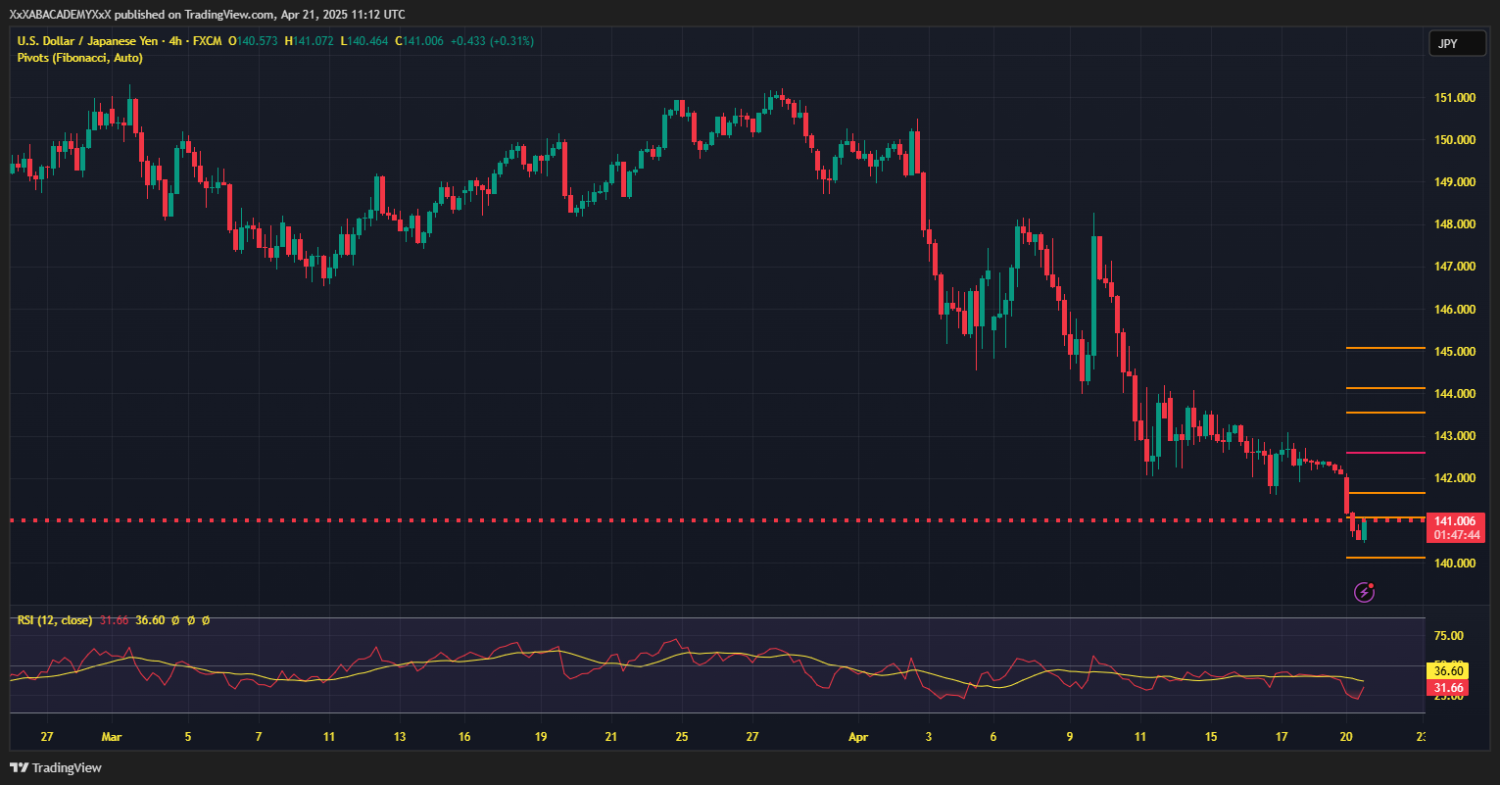
Task: Select the Pivots (Fibonacci, Auto) indicator label
Action: click(80, 58)
